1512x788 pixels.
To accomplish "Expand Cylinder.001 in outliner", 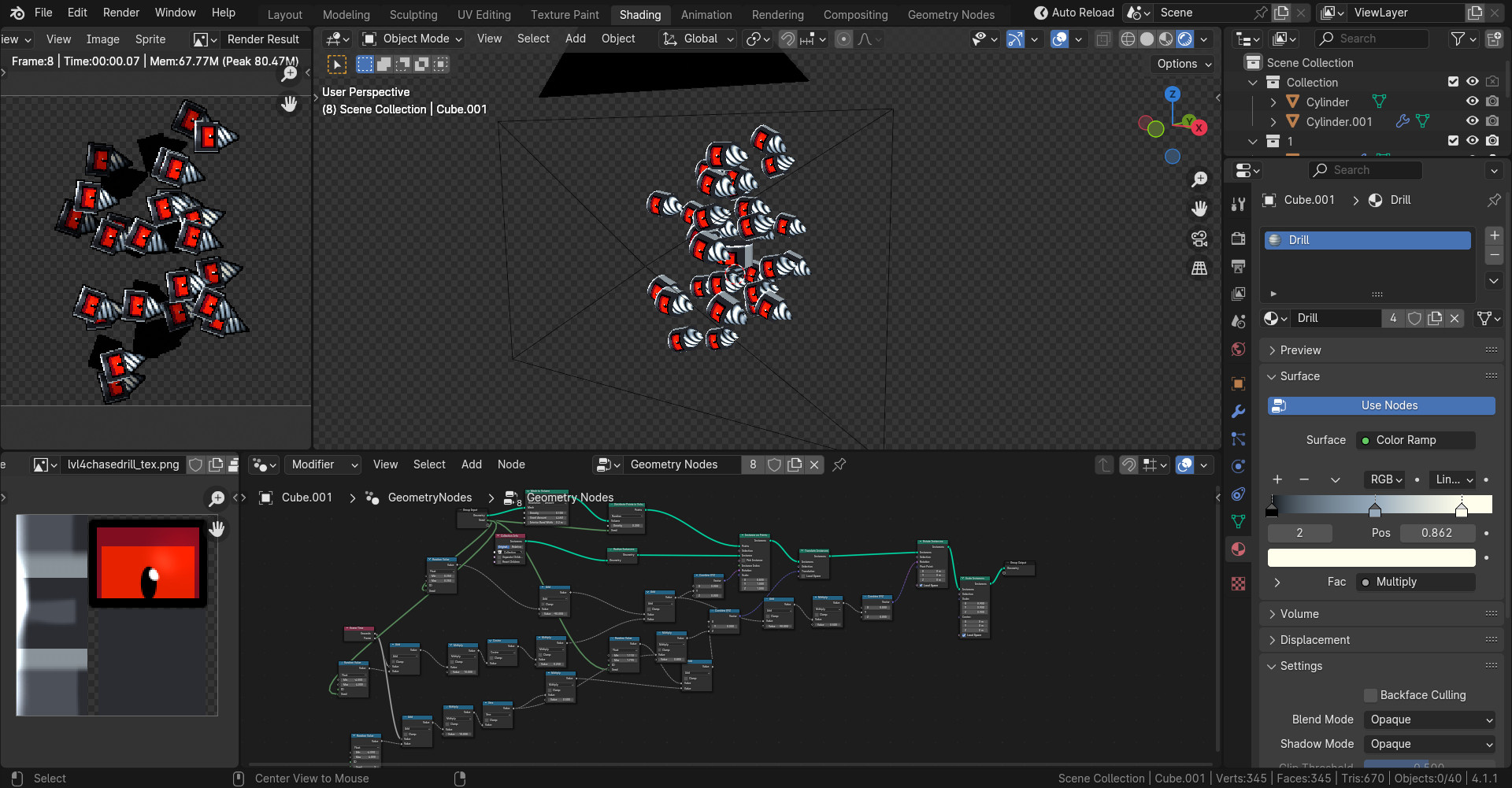I will click(1273, 121).
